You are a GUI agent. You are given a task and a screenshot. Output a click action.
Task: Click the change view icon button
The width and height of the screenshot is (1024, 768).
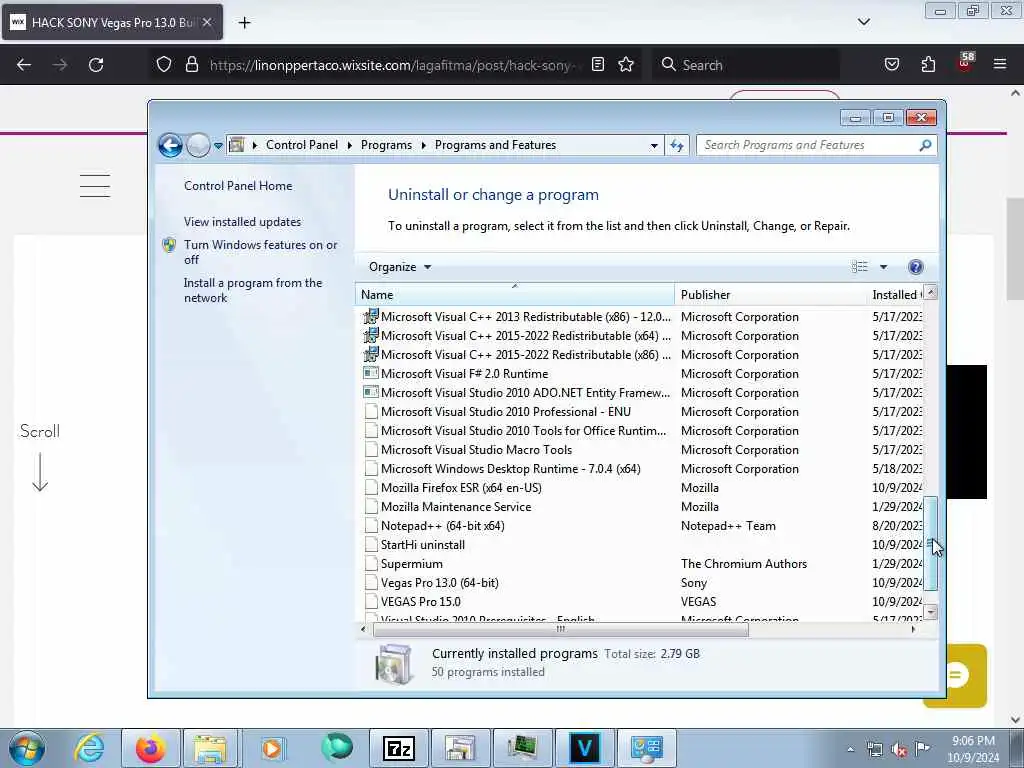[x=859, y=266]
